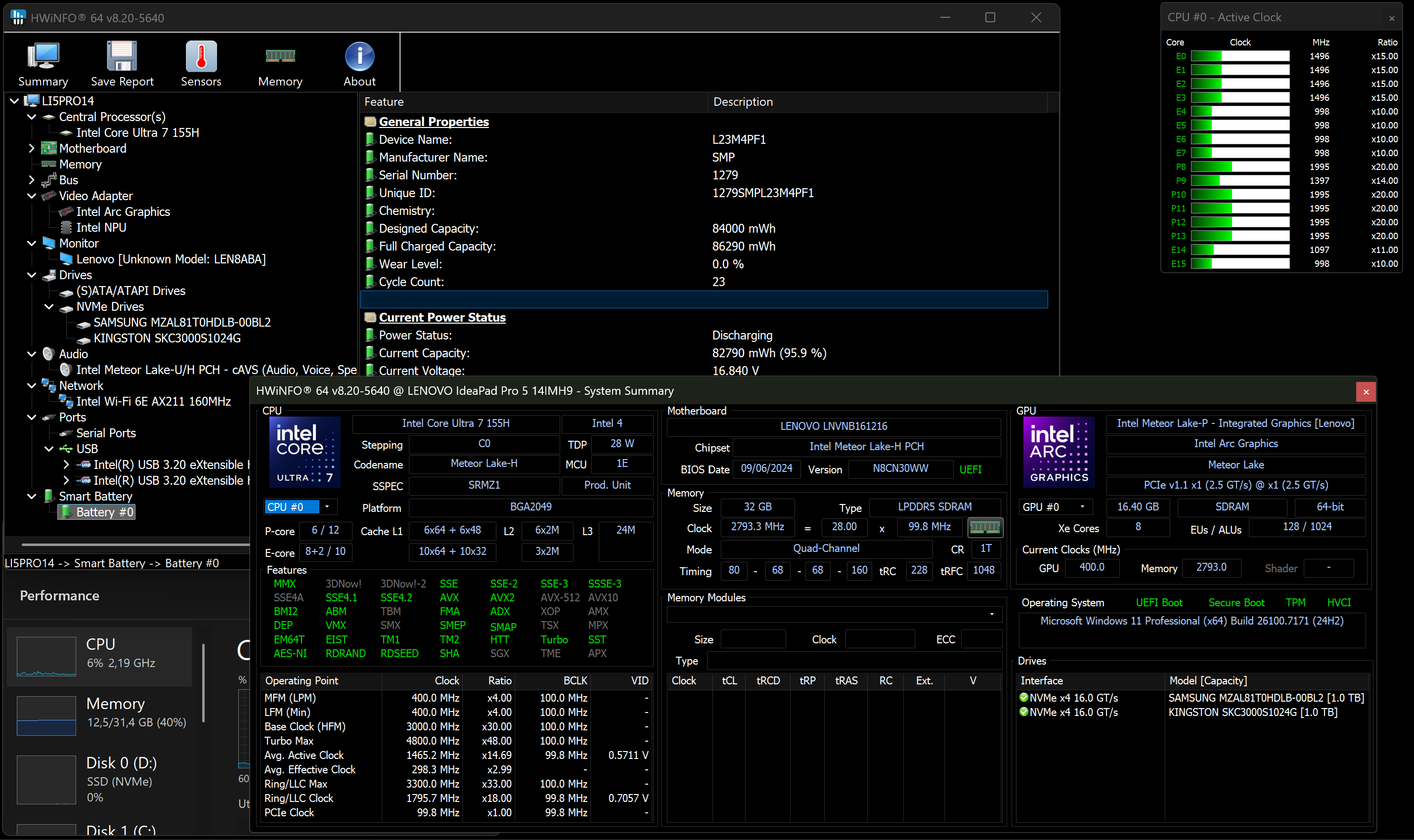Click the memory module icon beside 99.8 MHz
The image size is (1414, 840).
(x=984, y=527)
